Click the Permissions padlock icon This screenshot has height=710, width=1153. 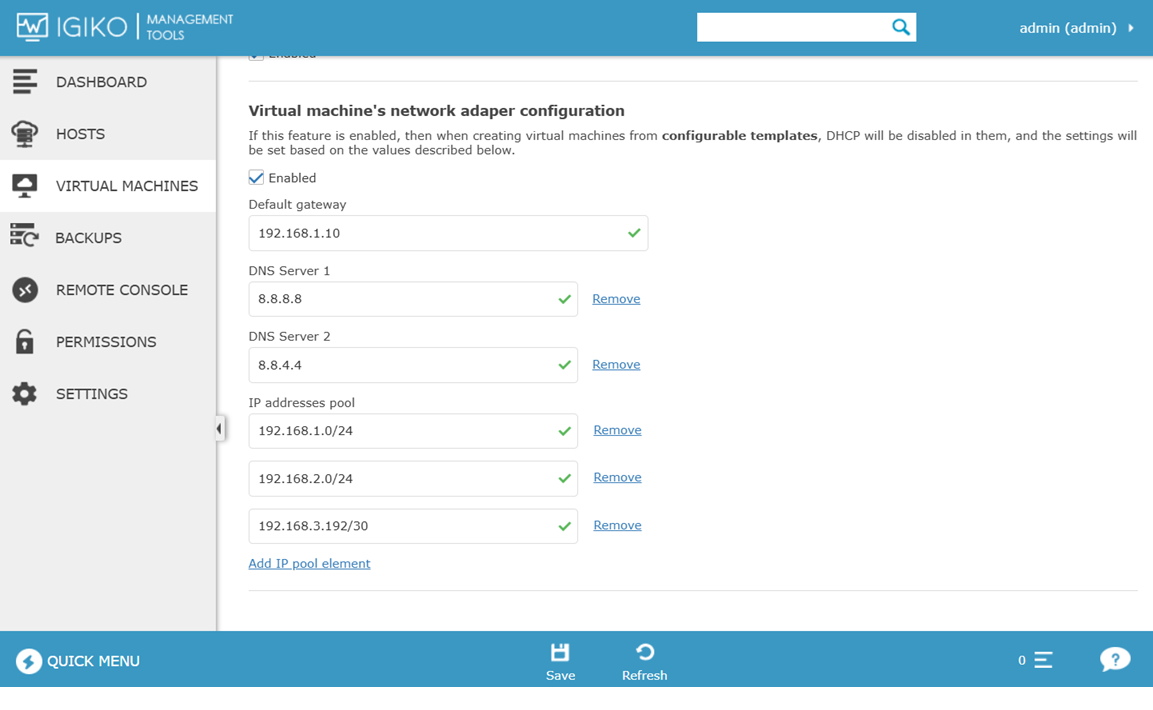(25, 342)
